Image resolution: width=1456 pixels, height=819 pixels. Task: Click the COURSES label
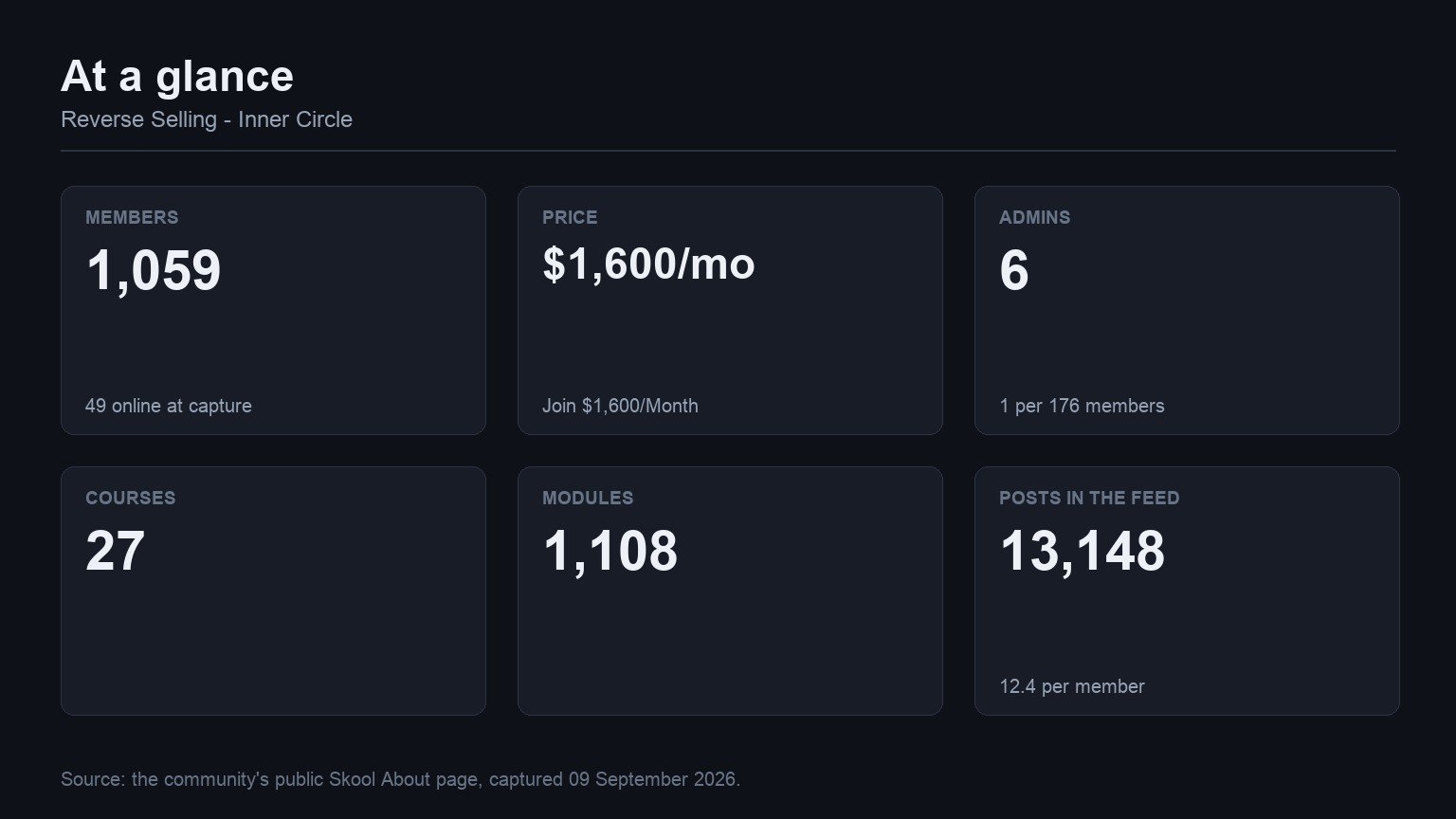131,498
